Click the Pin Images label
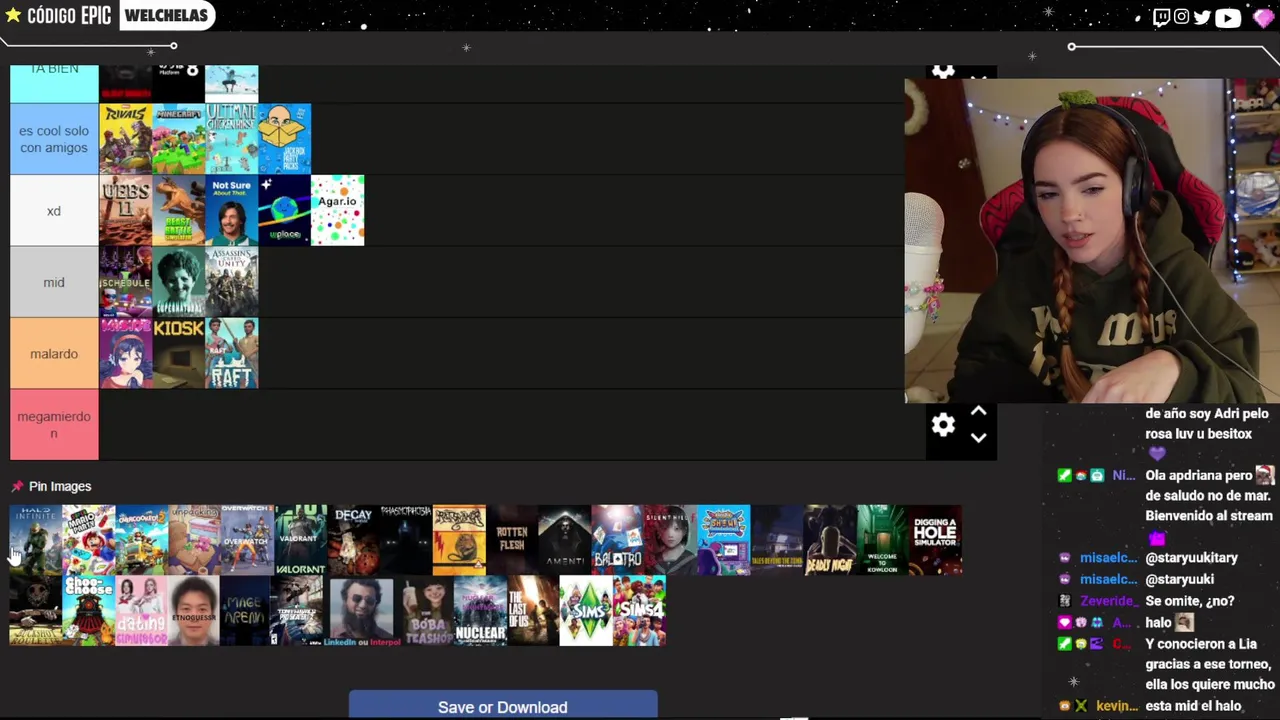This screenshot has width=1280, height=720. tap(60, 486)
